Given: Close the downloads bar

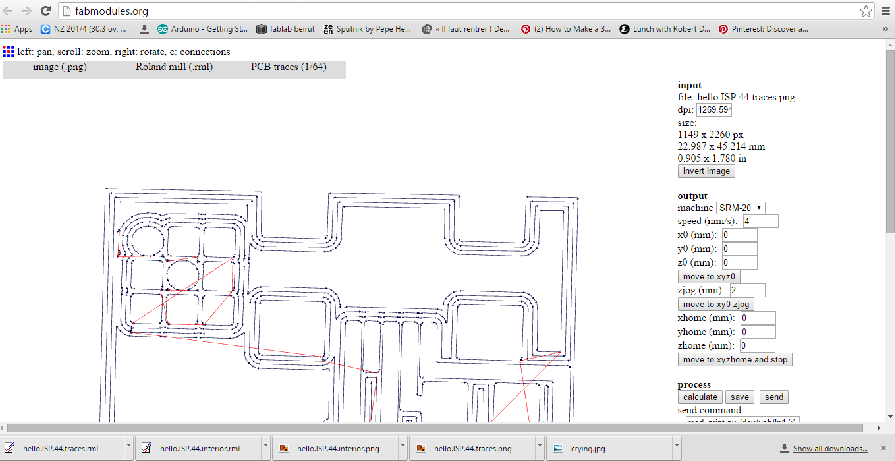Looking at the screenshot, I should click(885, 447).
